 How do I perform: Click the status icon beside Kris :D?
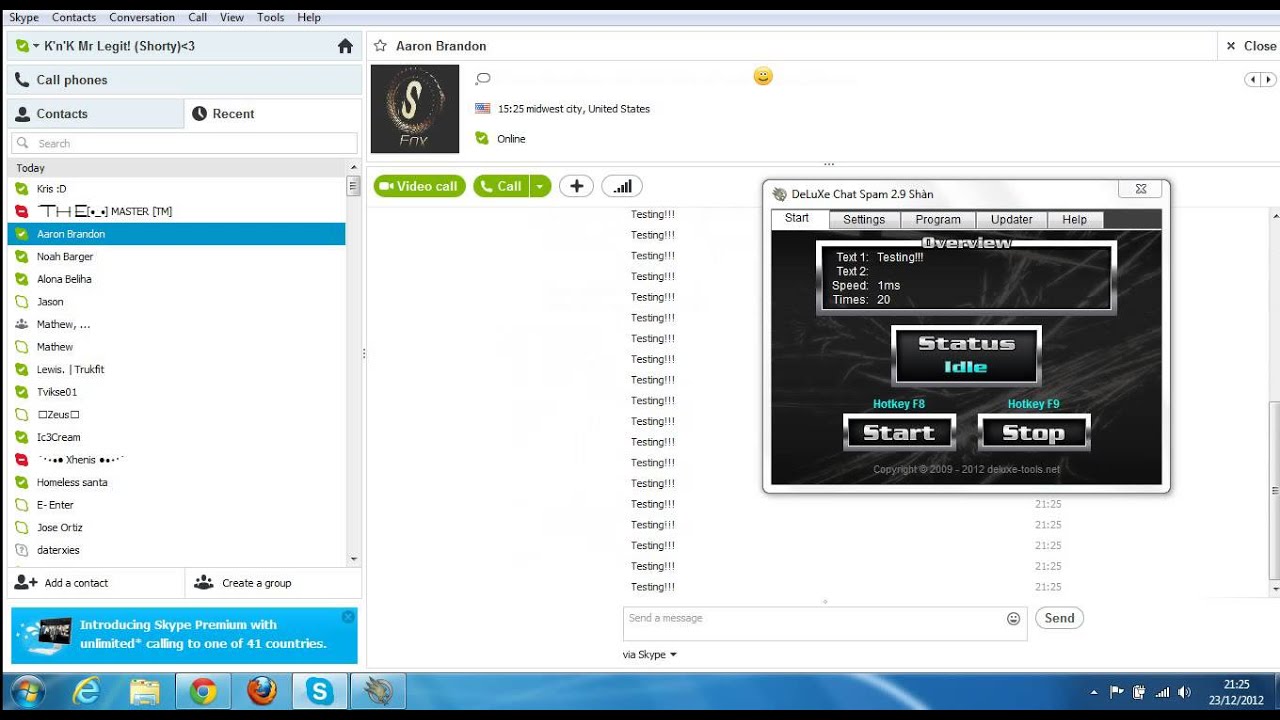coord(22,189)
